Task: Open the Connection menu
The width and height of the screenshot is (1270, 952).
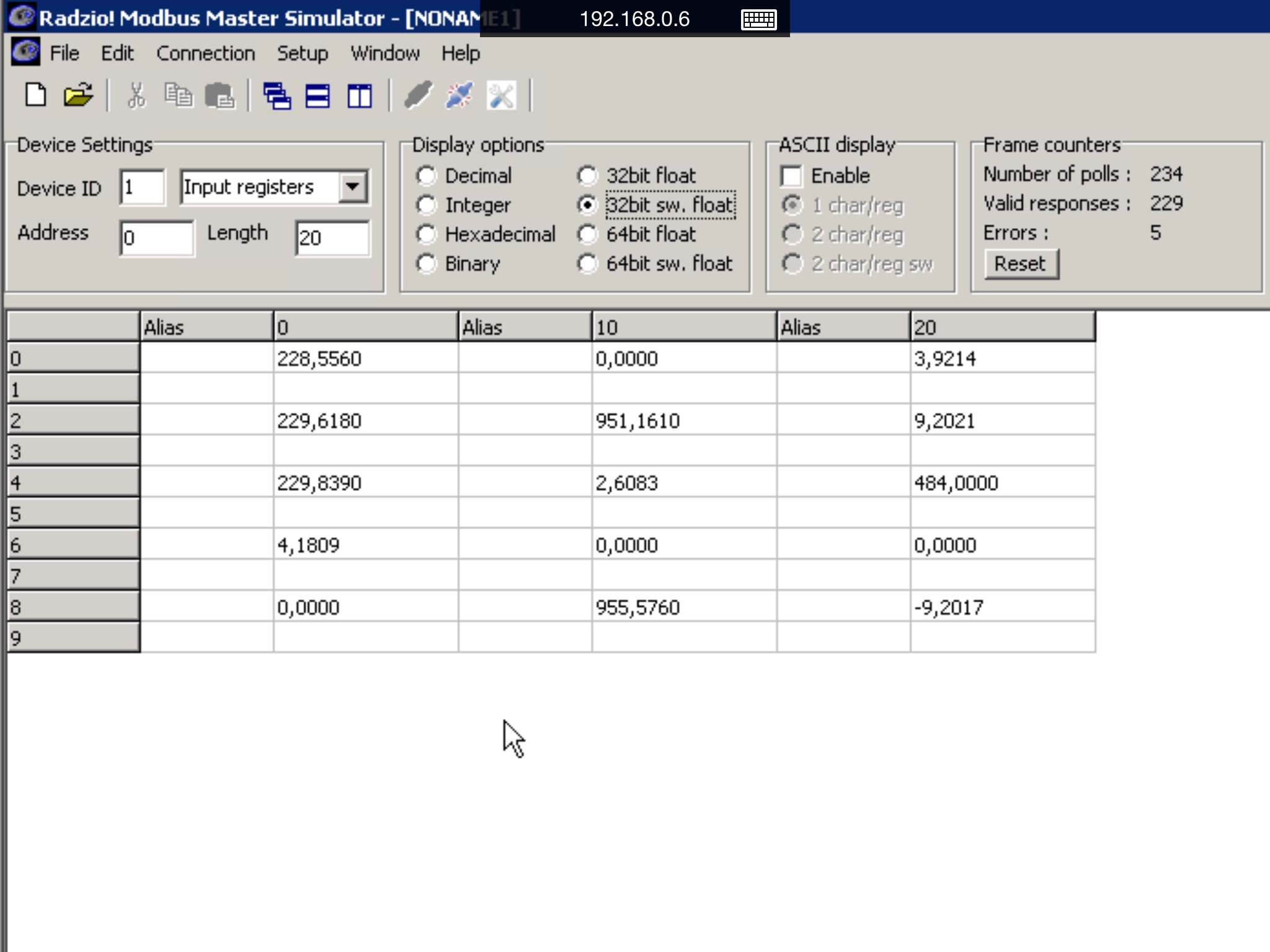Action: 205,53
